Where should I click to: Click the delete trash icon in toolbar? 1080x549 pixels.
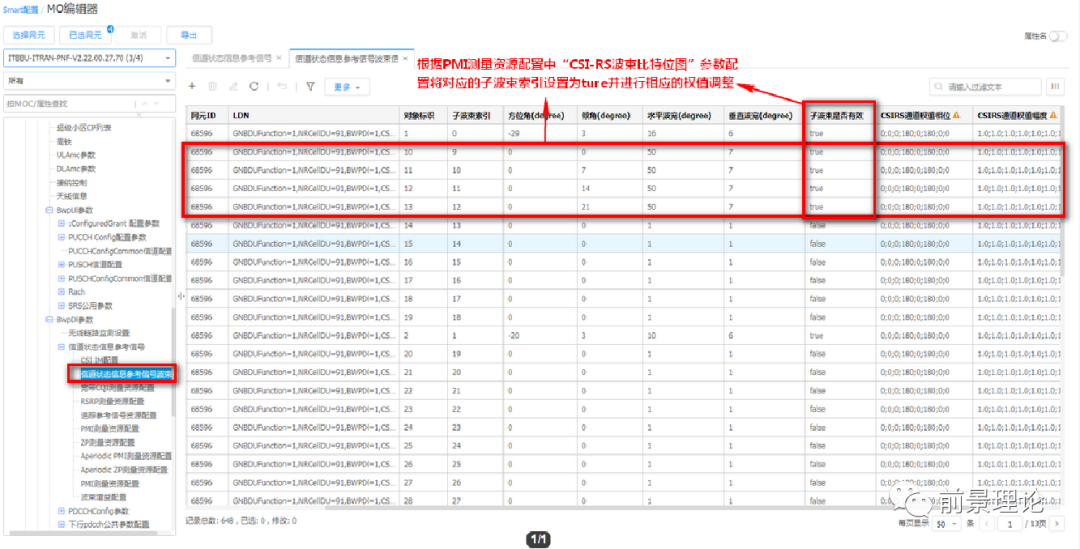pyautogui.click(x=212, y=87)
